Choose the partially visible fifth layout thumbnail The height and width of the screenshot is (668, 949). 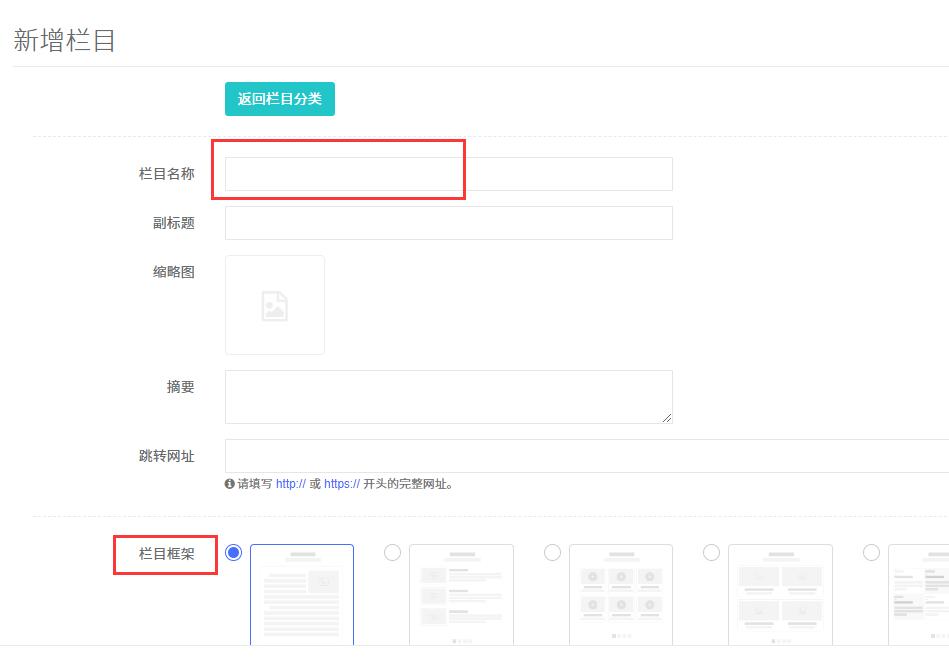point(919,594)
